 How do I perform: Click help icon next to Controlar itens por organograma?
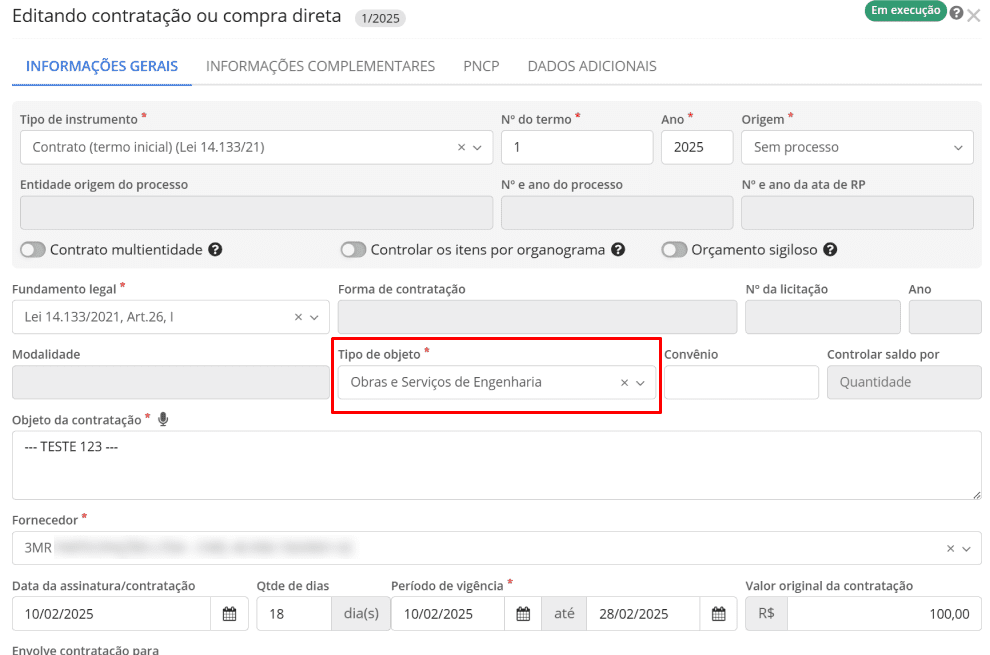[618, 250]
